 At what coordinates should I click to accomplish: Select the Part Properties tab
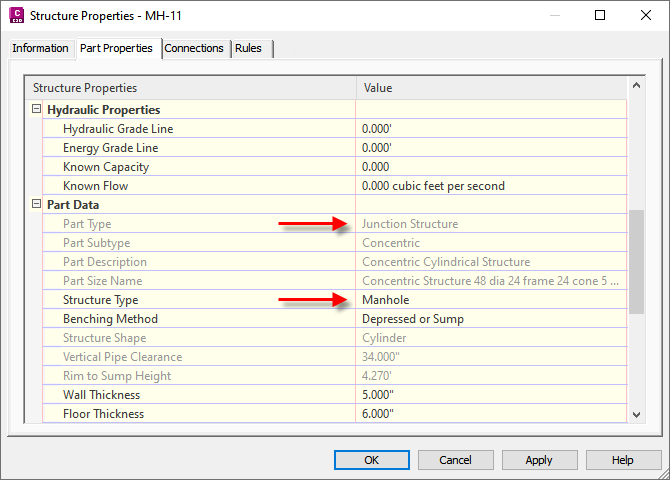(116, 48)
